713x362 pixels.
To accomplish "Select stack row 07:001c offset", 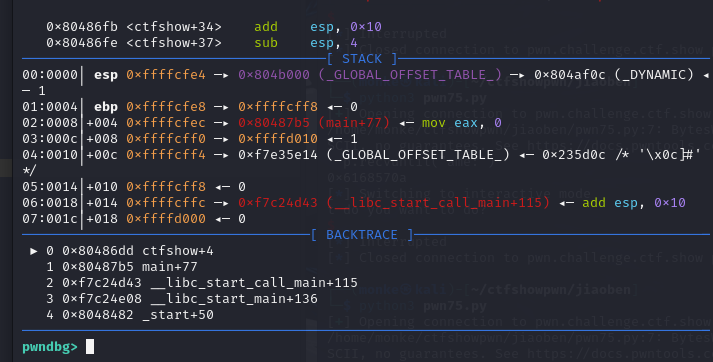I will tap(50, 219).
